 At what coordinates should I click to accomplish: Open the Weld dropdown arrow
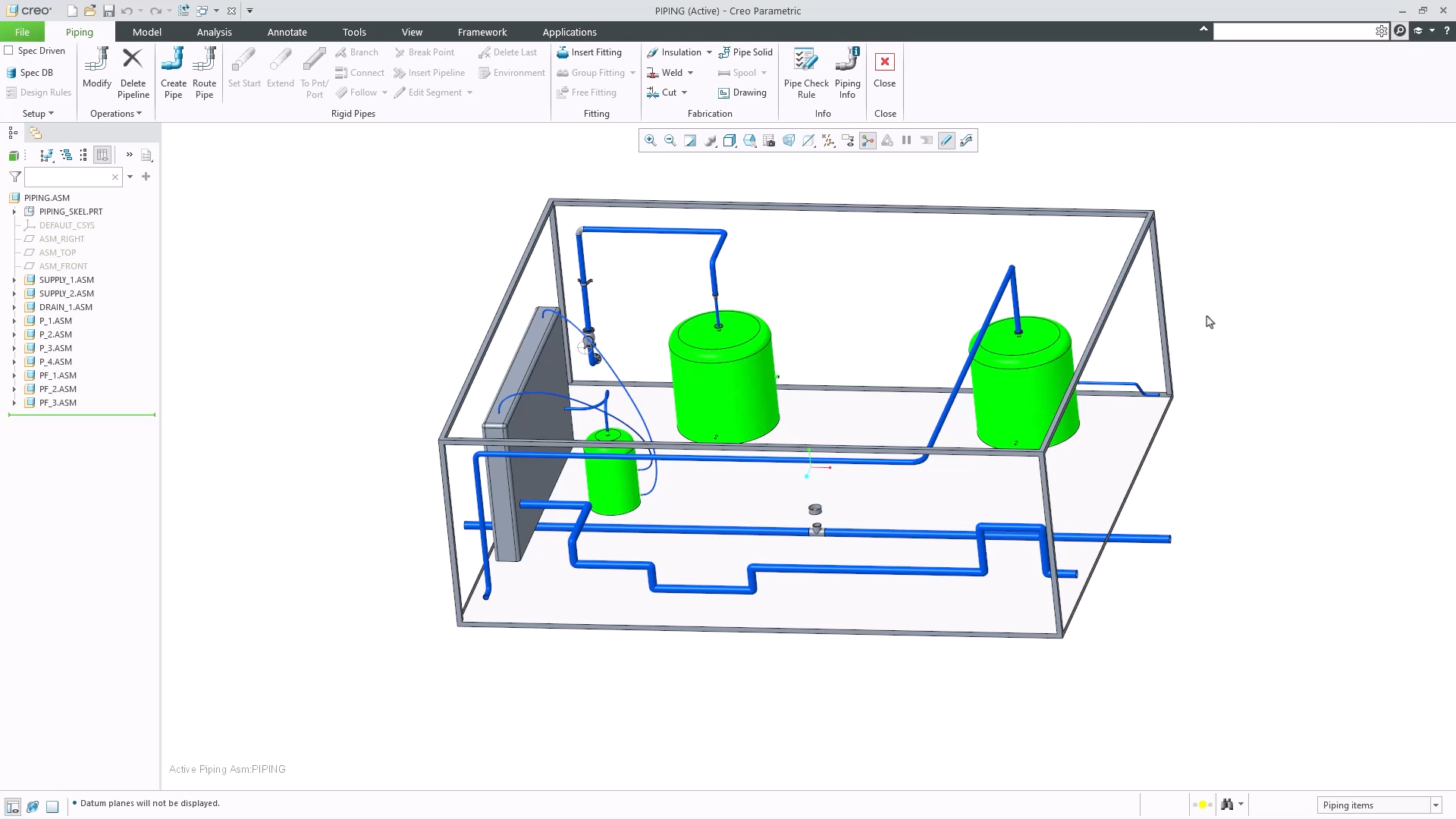pos(690,73)
